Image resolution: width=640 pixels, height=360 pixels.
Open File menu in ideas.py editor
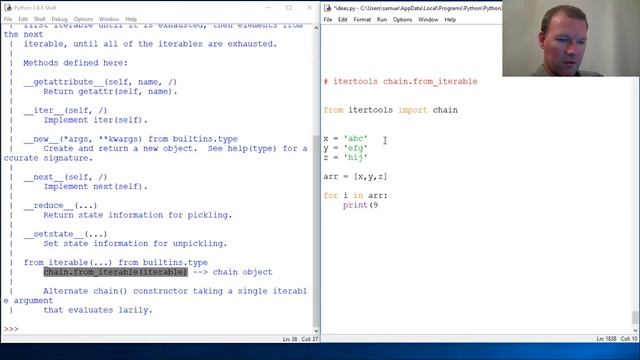(328, 20)
